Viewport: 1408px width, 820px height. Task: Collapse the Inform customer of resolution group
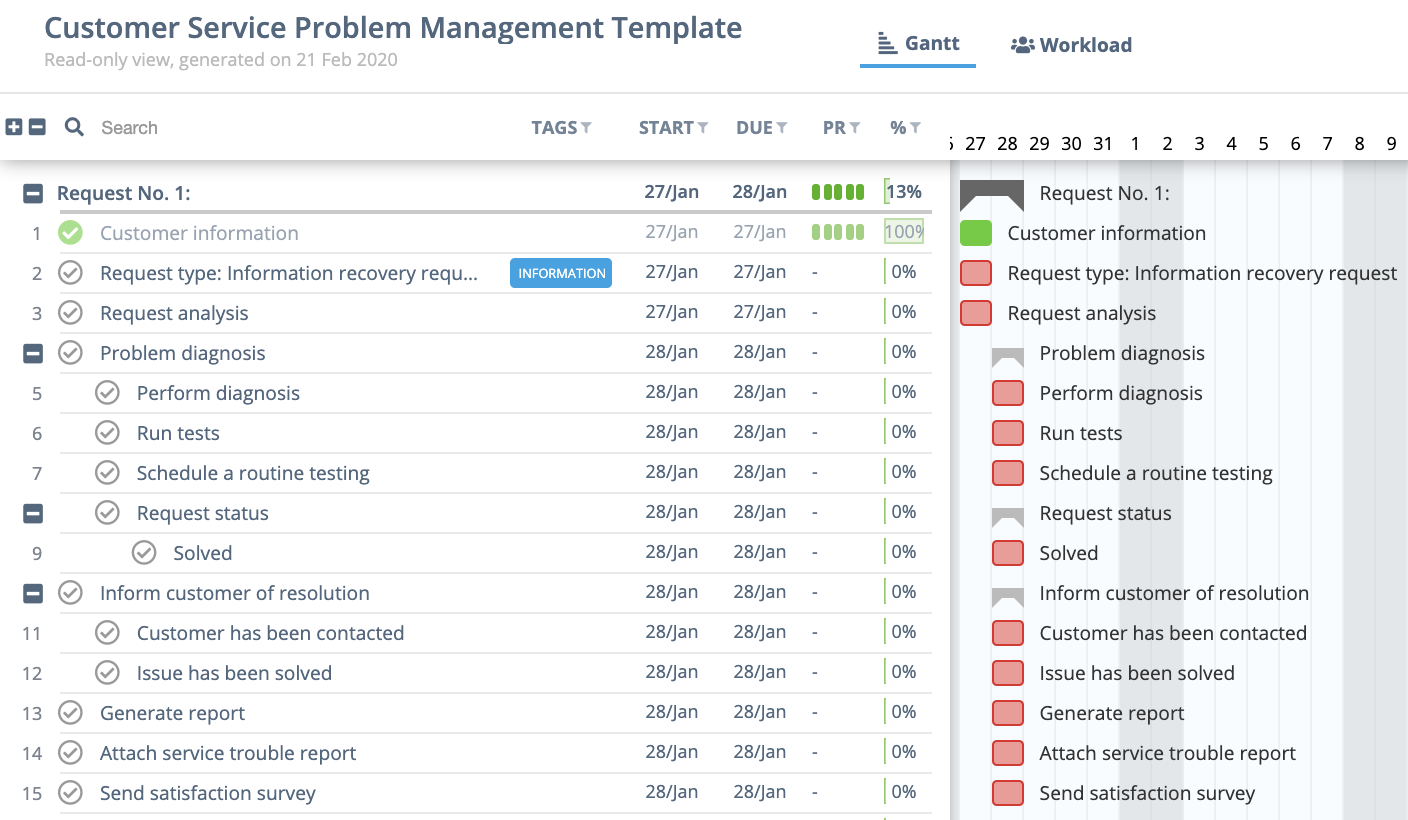pos(32,592)
